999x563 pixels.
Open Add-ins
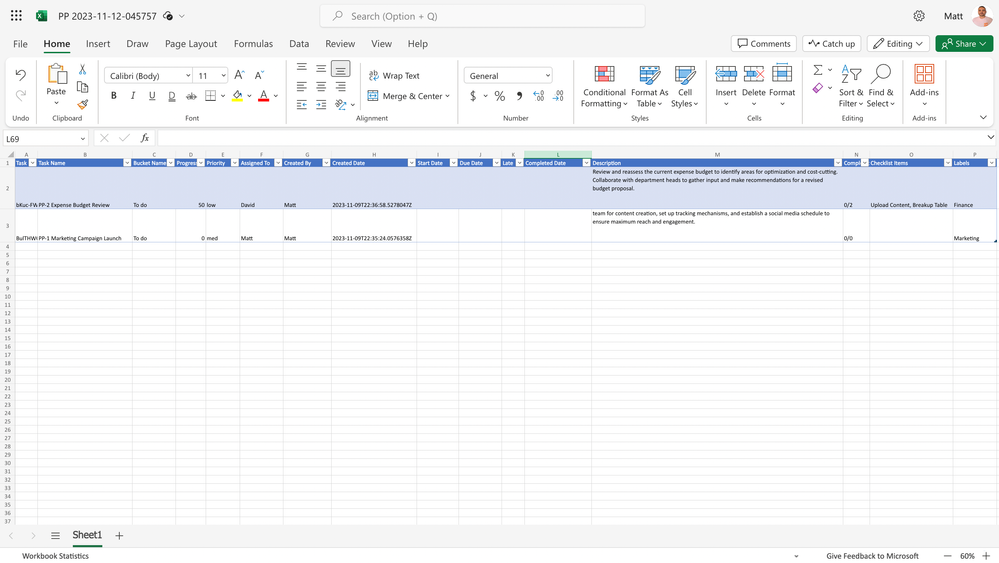click(924, 86)
